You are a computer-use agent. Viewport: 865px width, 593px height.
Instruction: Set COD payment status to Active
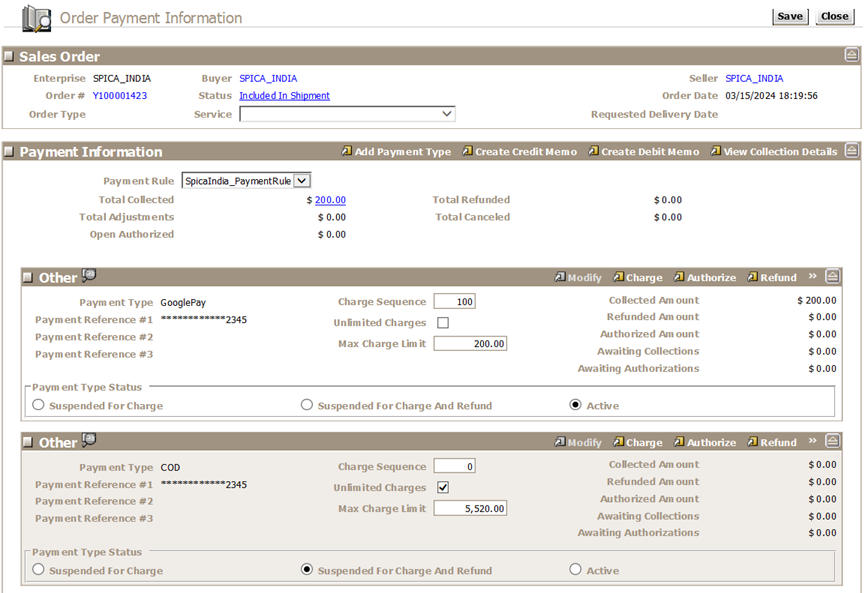click(x=575, y=570)
